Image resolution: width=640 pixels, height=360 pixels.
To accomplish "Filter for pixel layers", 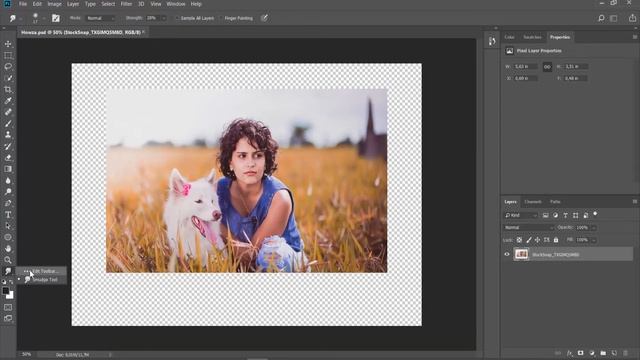I will 545,215.
